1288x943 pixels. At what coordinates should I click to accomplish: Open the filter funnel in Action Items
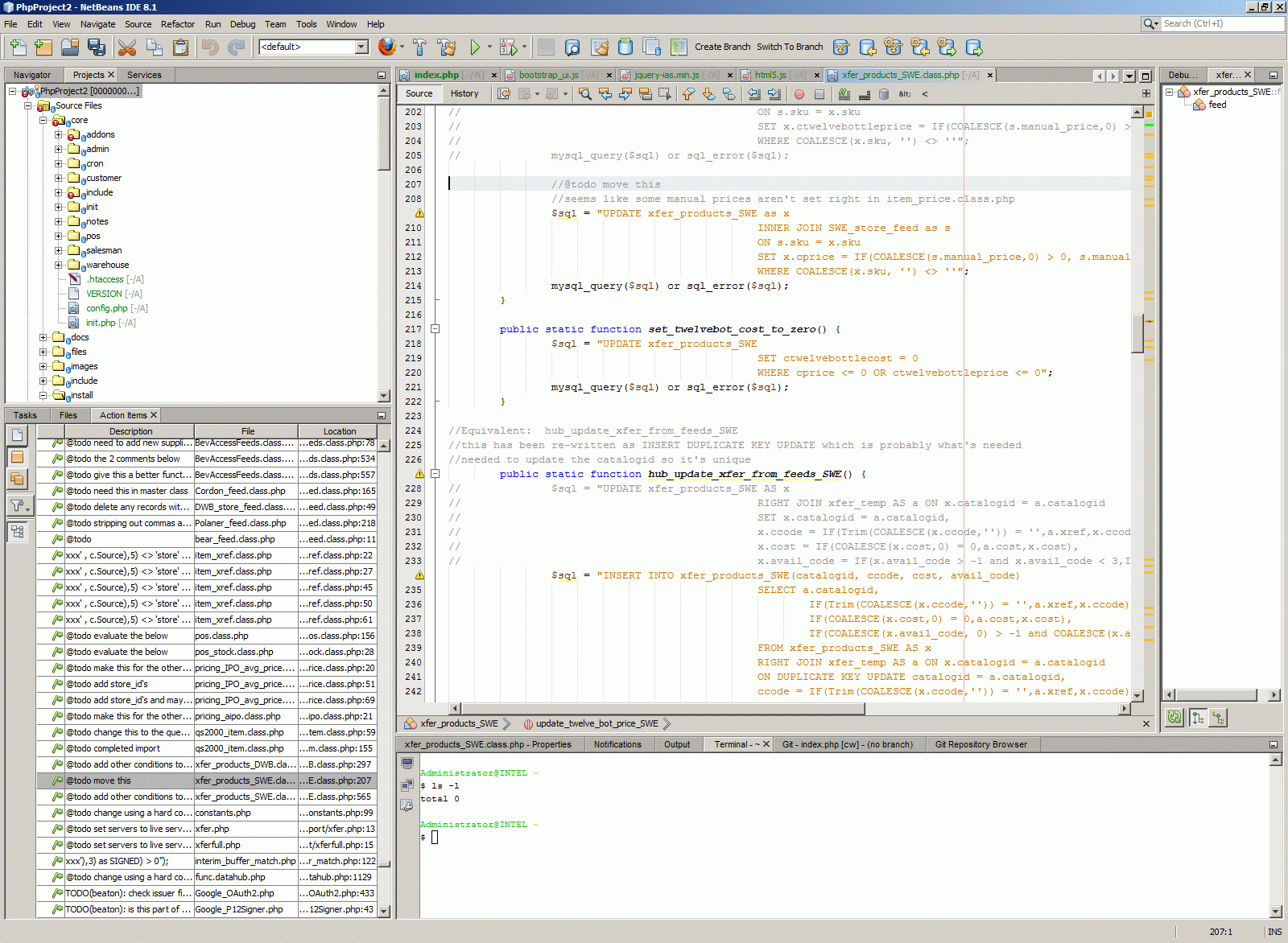tap(17, 505)
